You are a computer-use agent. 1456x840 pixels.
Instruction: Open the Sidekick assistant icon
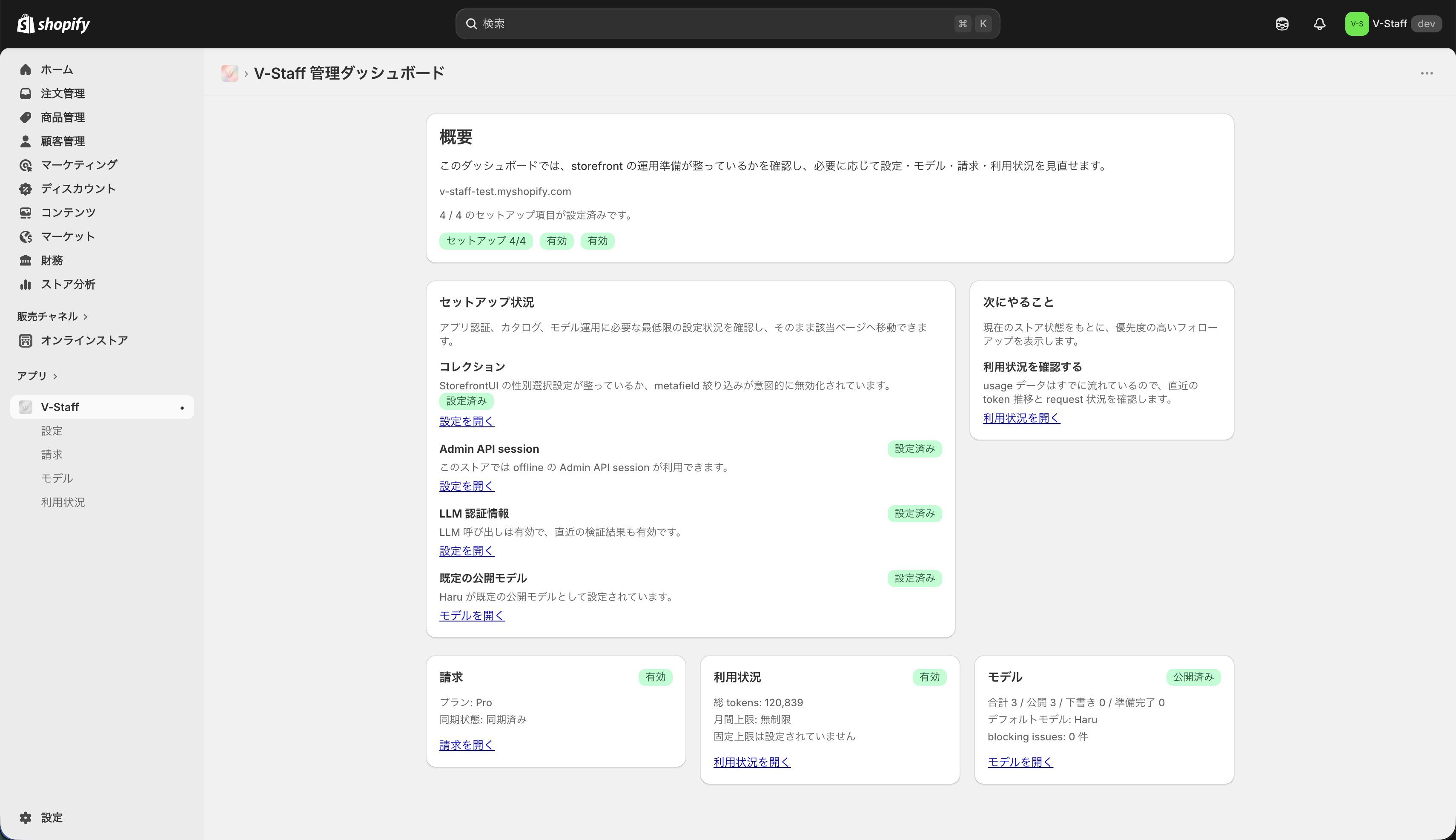pyautogui.click(x=1282, y=24)
